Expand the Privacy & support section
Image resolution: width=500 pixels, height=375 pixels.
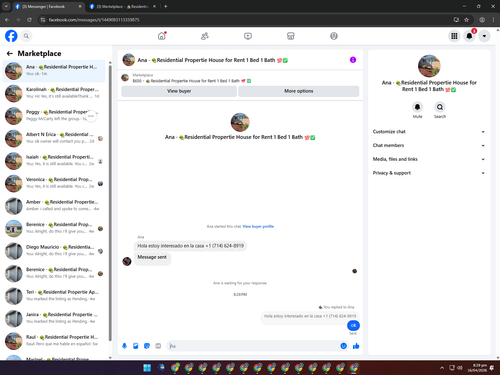pos(429,173)
